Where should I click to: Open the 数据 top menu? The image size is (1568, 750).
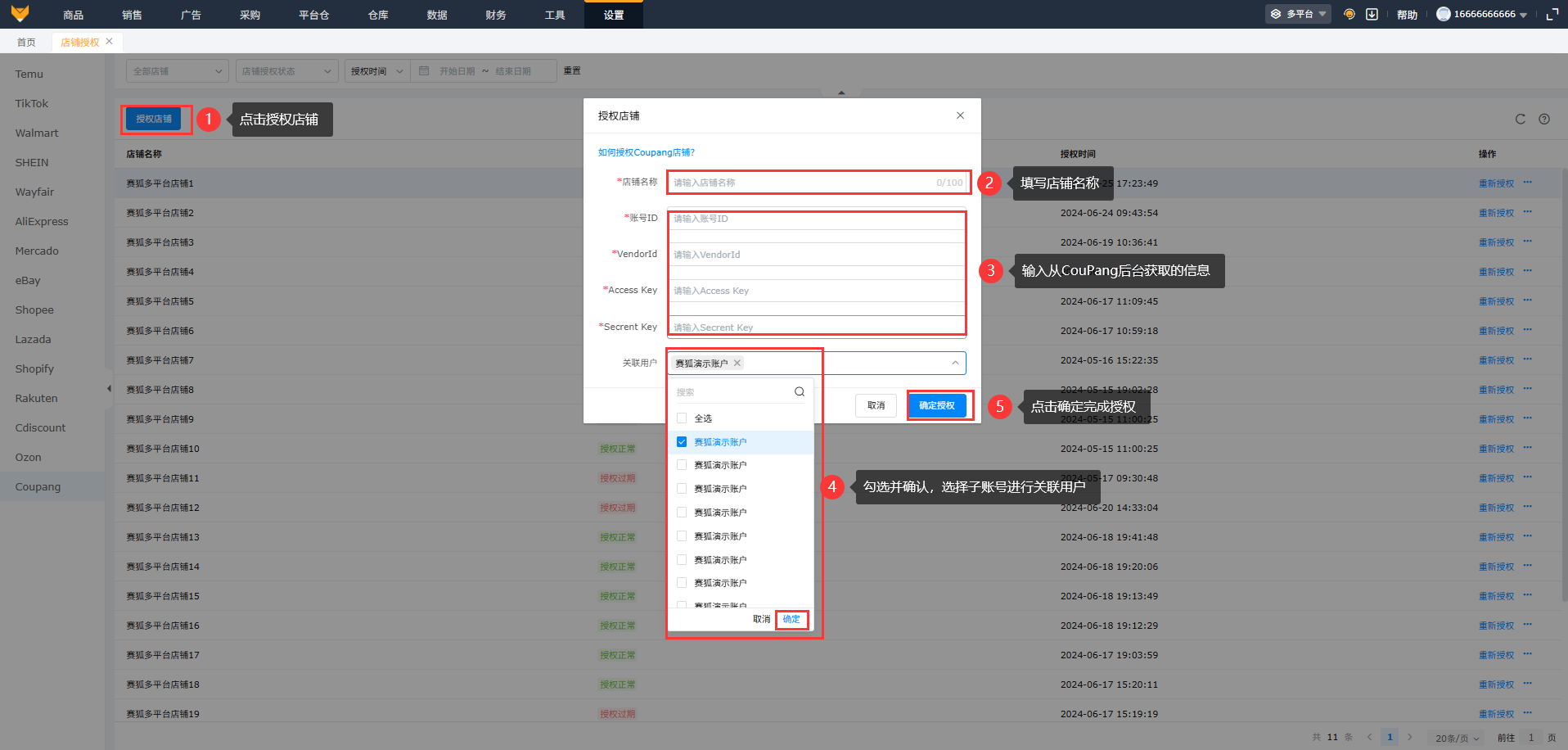[437, 15]
